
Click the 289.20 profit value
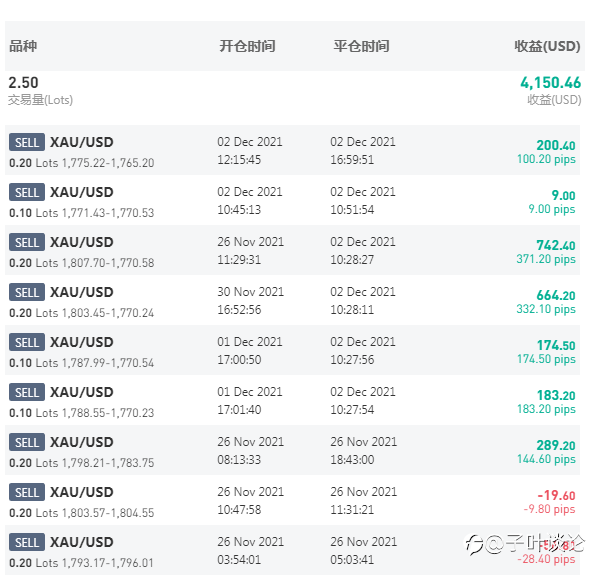[556, 445]
